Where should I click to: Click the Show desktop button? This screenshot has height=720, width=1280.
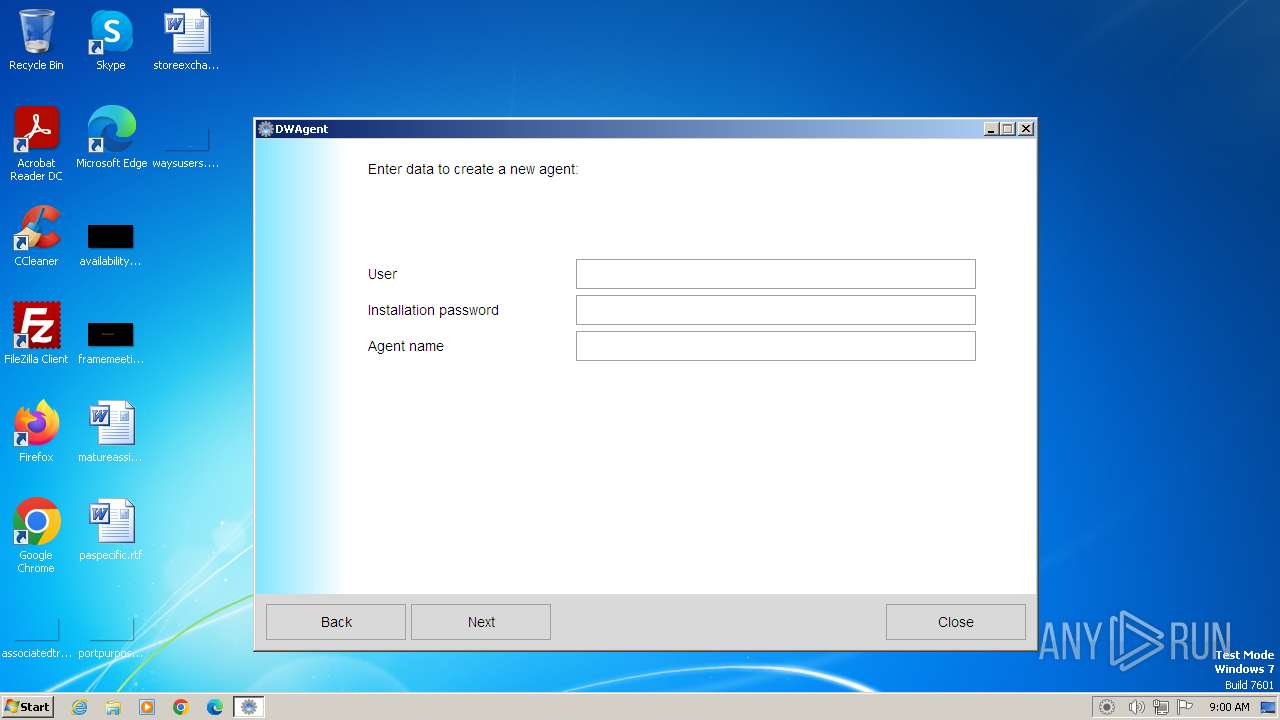point(1270,707)
